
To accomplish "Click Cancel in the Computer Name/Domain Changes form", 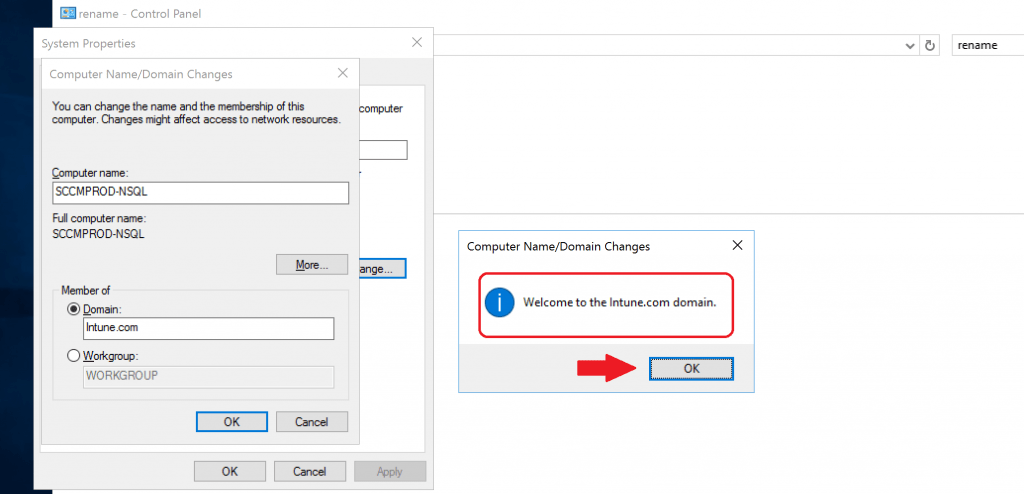I will click(312, 421).
